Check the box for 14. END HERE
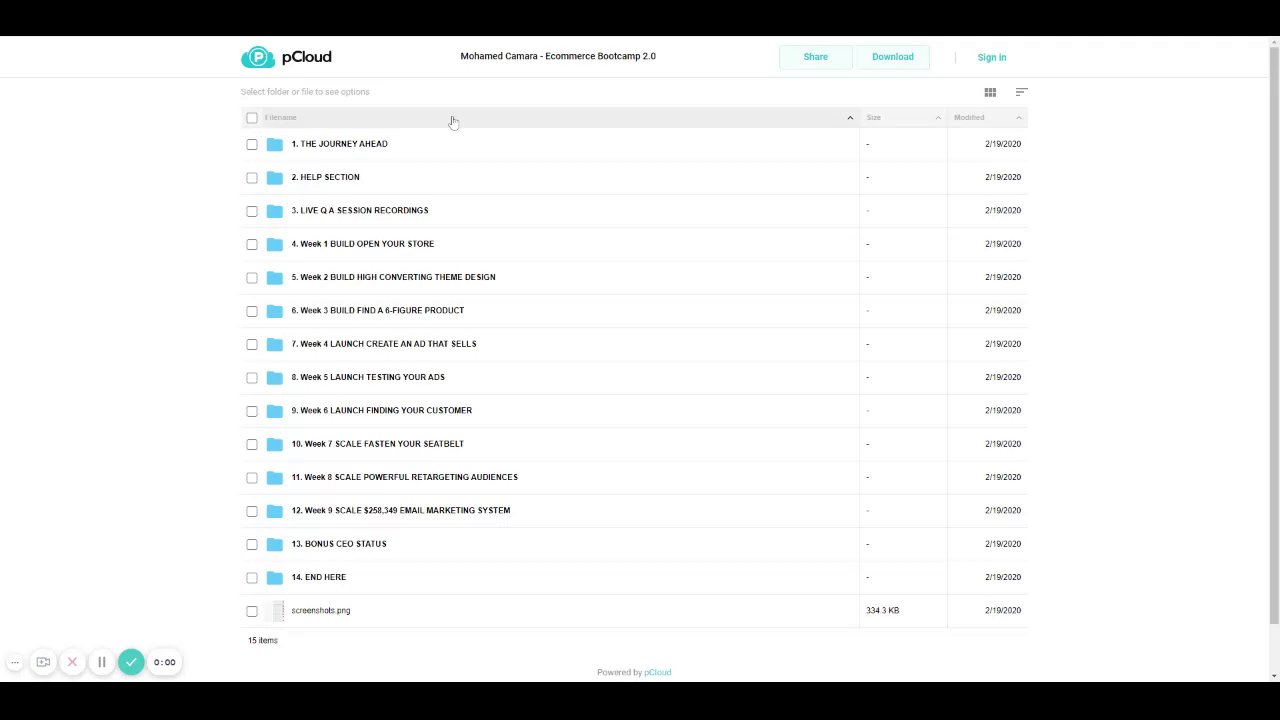 [x=252, y=578]
